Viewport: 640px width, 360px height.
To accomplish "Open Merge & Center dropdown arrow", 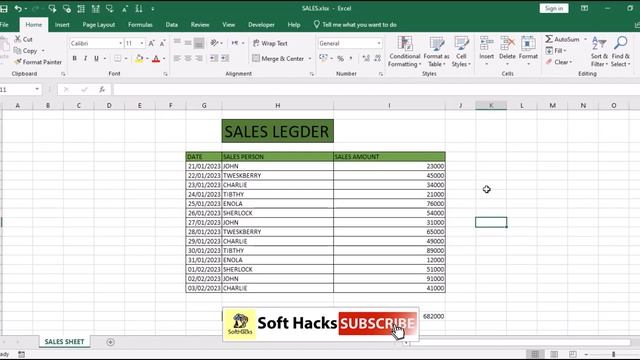I will coord(310,58).
